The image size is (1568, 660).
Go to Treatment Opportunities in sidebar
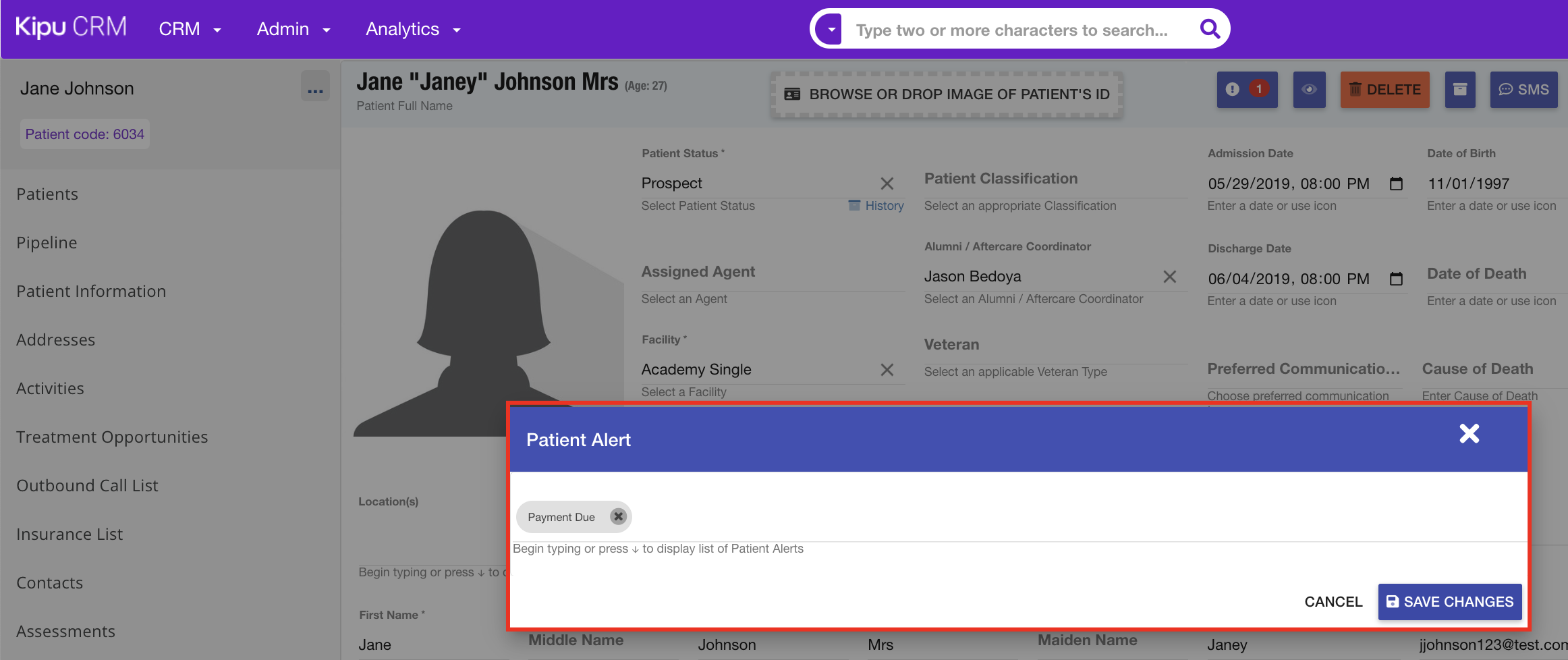coord(112,437)
